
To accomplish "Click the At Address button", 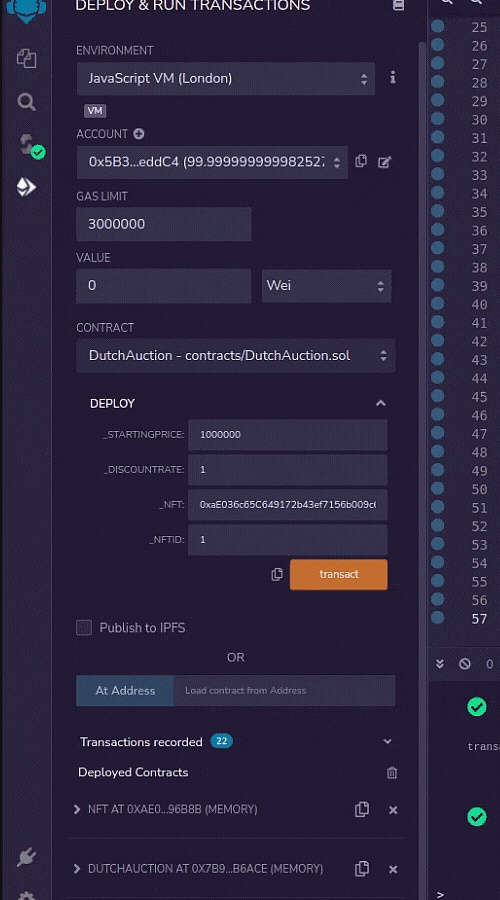I will tap(125, 690).
